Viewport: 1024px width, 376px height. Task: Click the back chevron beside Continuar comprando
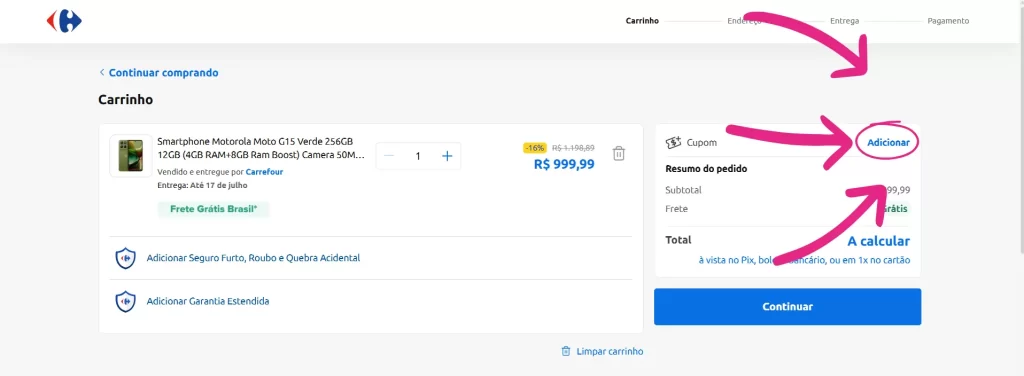click(102, 72)
